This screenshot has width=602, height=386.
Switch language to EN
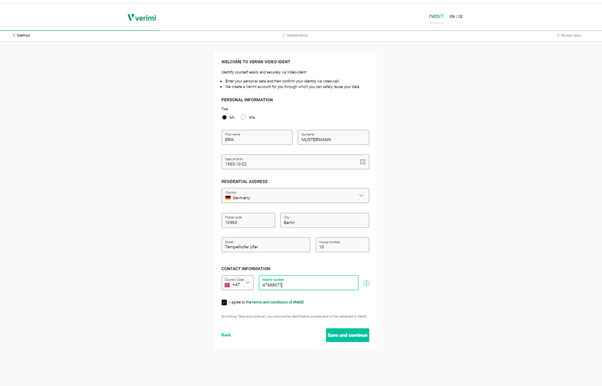pos(452,17)
